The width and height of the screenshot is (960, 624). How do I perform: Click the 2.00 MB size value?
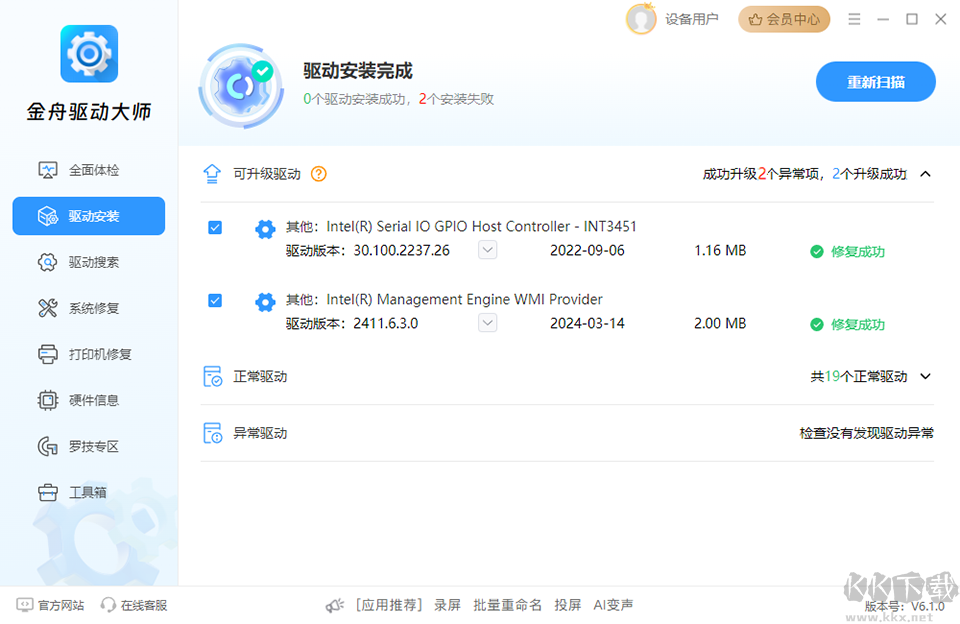pyautogui.click(x=720, y=323)
